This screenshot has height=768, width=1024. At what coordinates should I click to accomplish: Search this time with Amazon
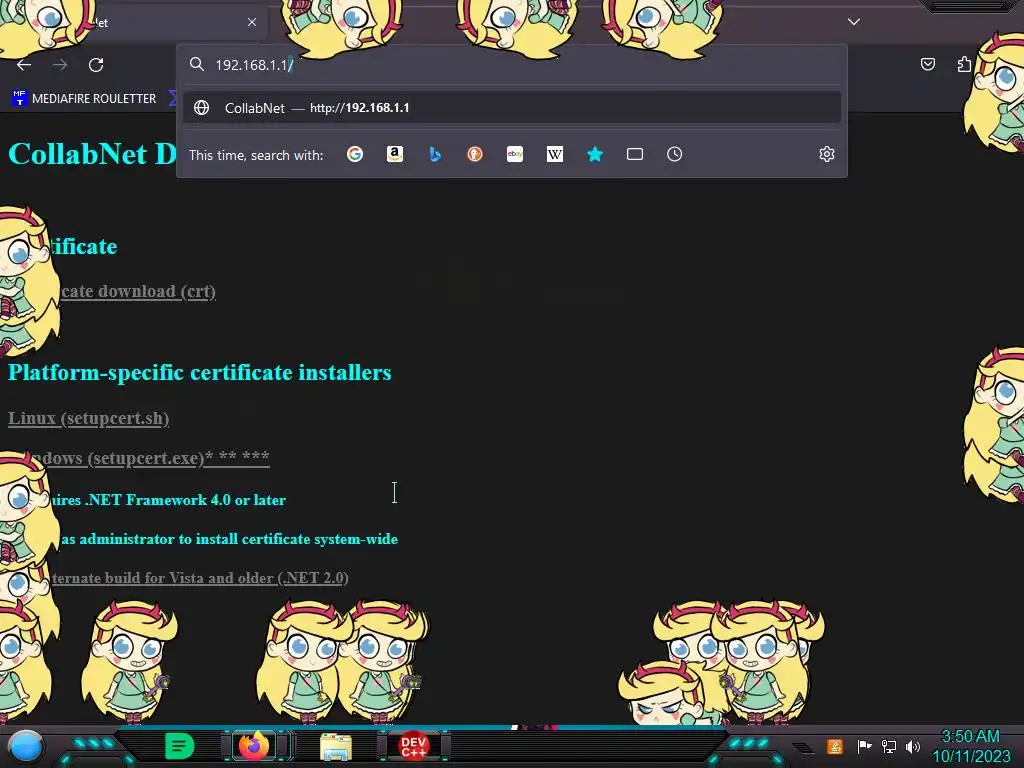(x=394, y=154)
